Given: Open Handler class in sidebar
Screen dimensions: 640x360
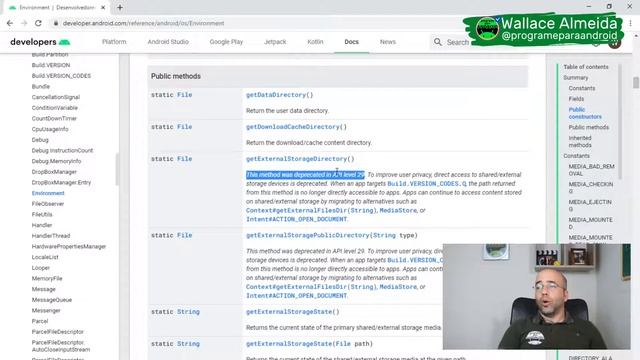Looking at the screenshot, I should (x=42, y=225).
